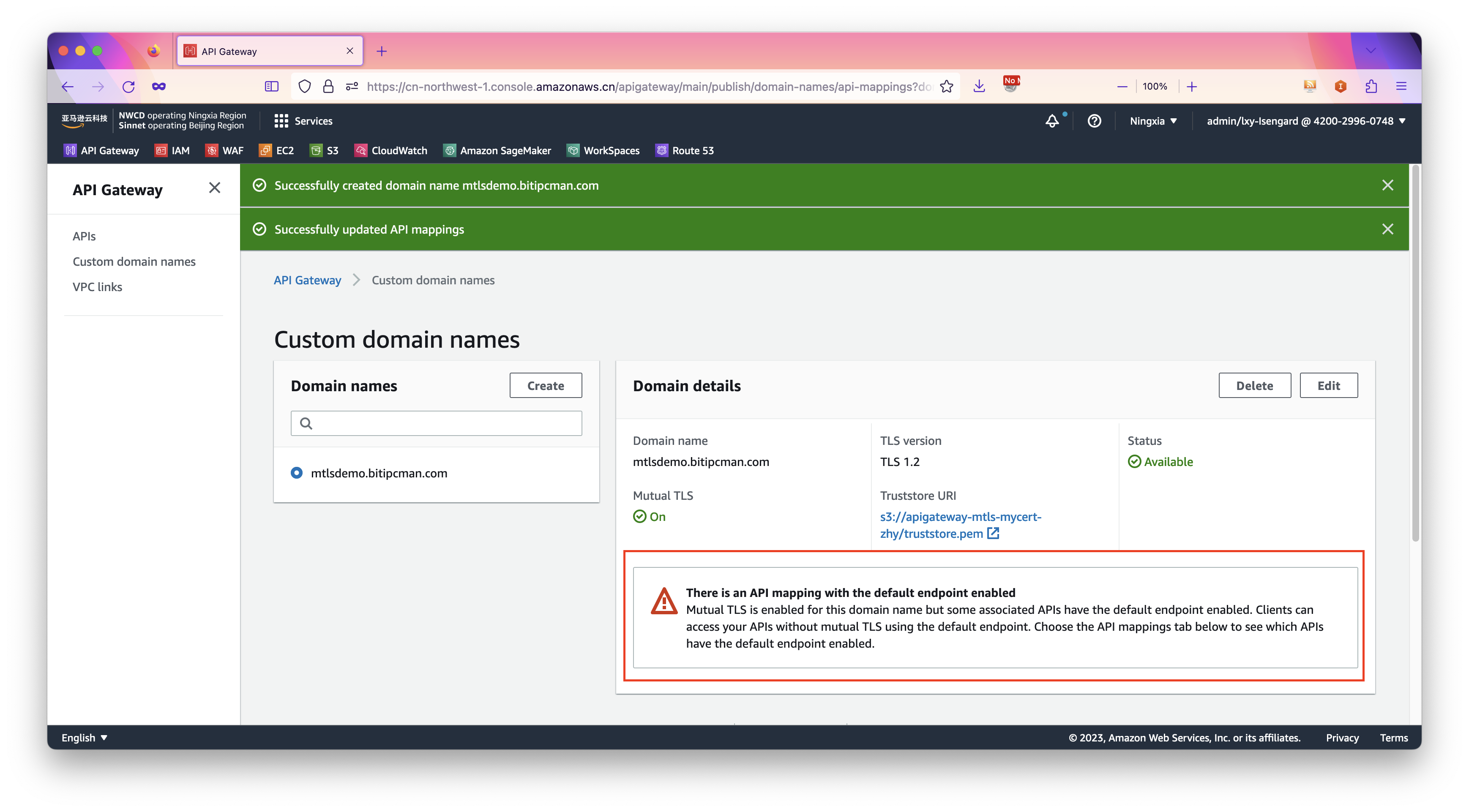This screenshot has width=1469, height=812.
Task: Click the notifications bell icon
Action: point(1051,121)
